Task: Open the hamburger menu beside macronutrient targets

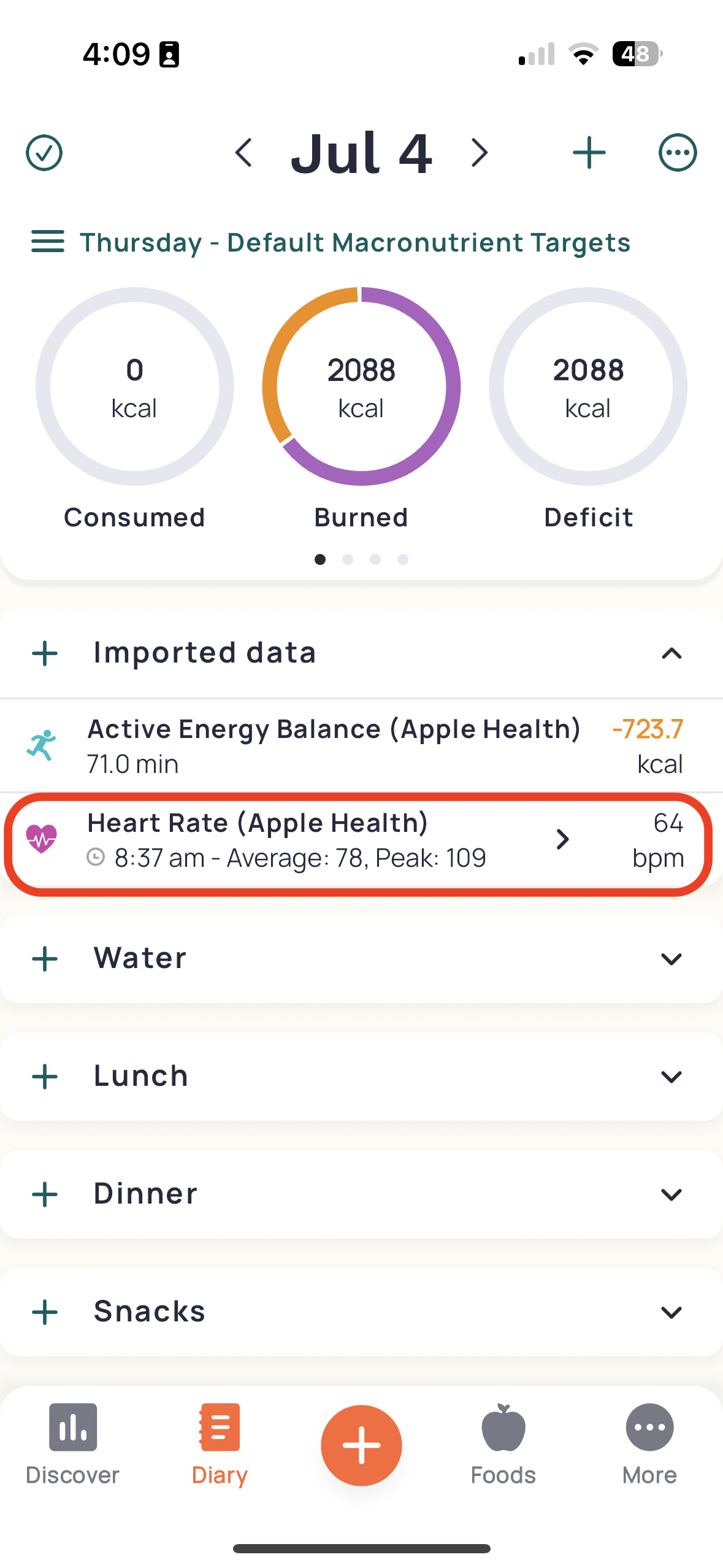Action: [48, 242]
